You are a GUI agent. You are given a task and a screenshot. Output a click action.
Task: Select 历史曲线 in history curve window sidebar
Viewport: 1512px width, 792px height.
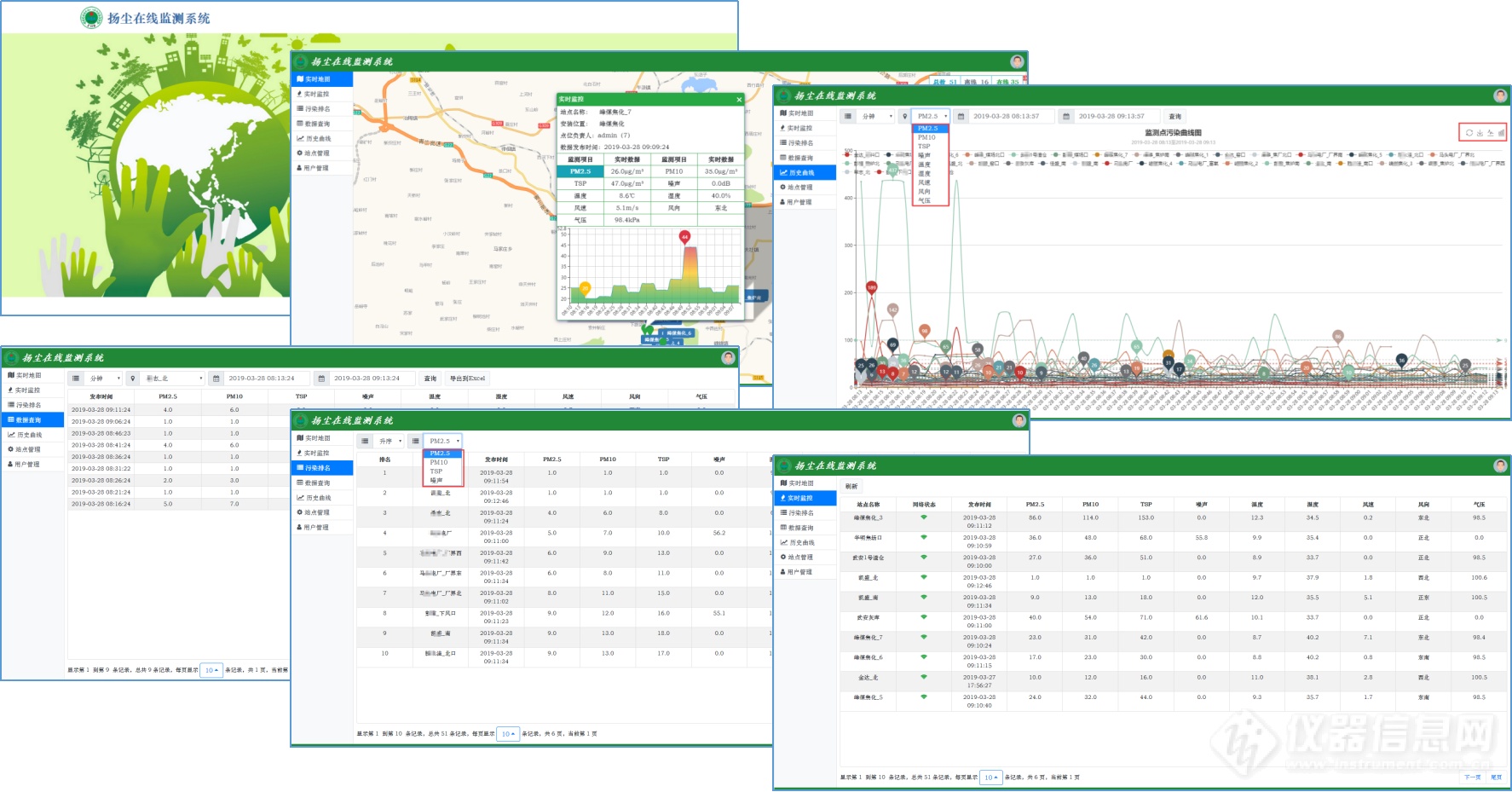pyautogui.click(x=805, y=172)
